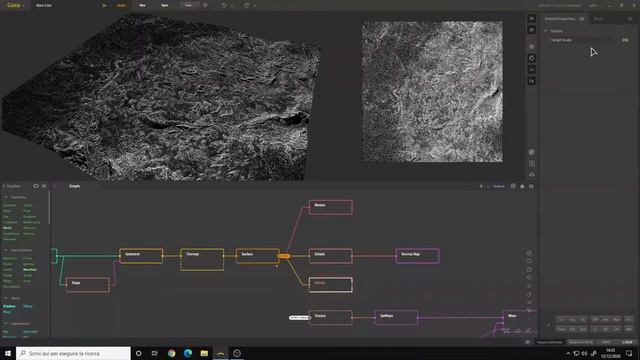
Task: Open the Details Properties tab
Action: pos(560,19)
